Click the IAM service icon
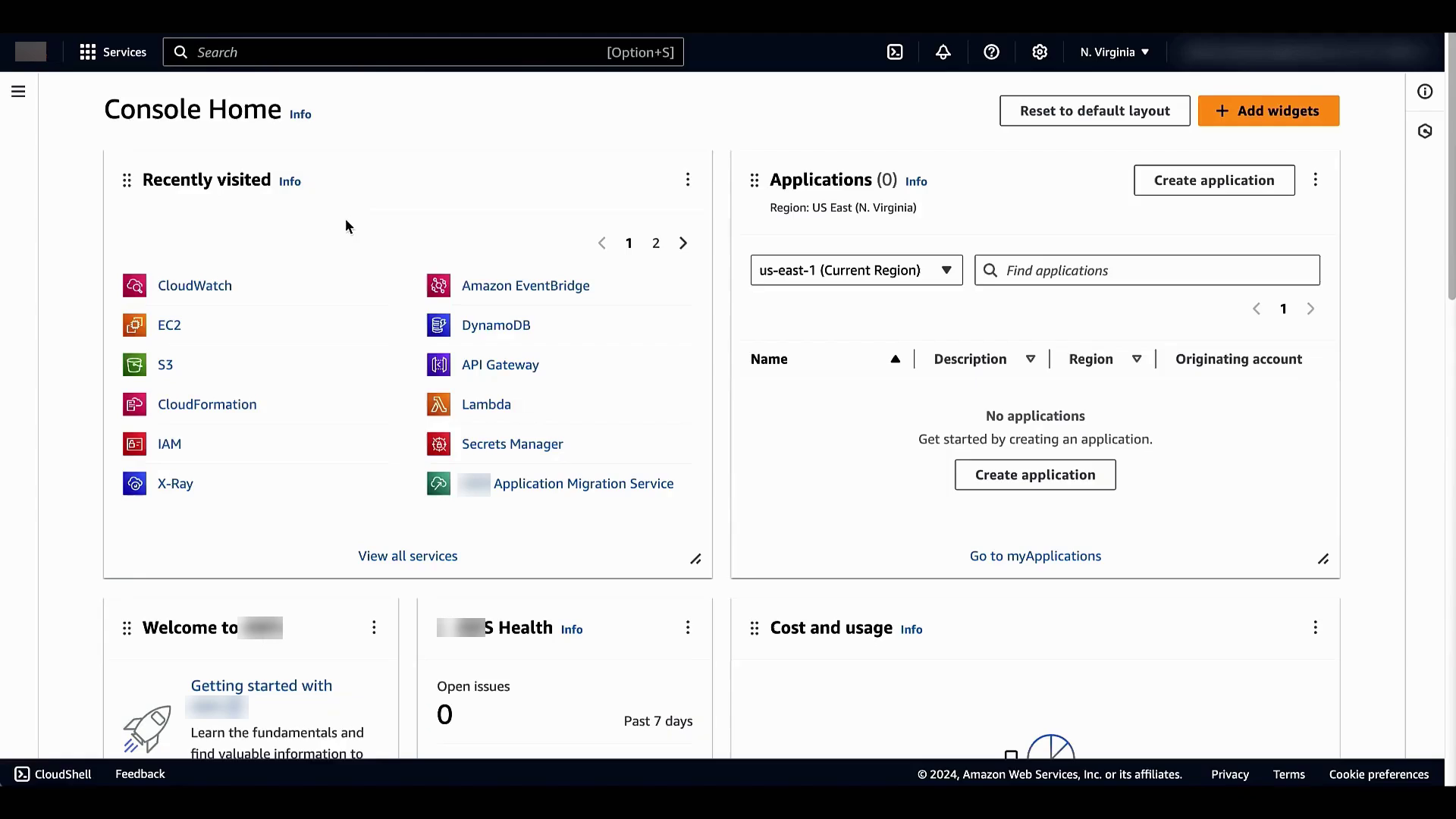Screen dimensions: 1456x819 (134, 444)
